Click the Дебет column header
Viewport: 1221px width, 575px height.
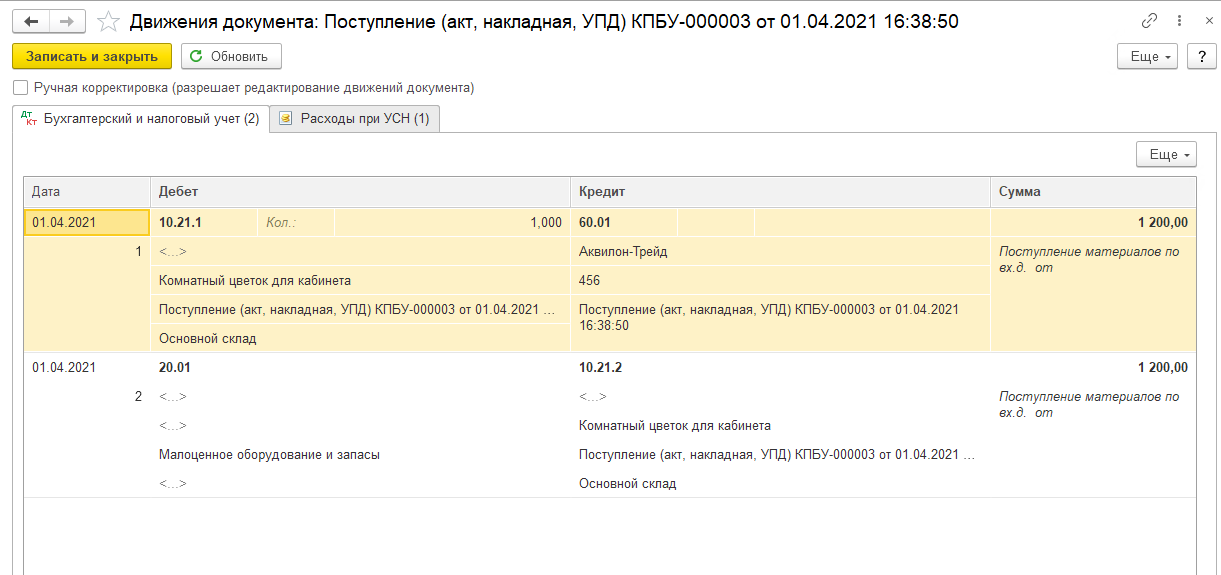(x=360, y=191)
